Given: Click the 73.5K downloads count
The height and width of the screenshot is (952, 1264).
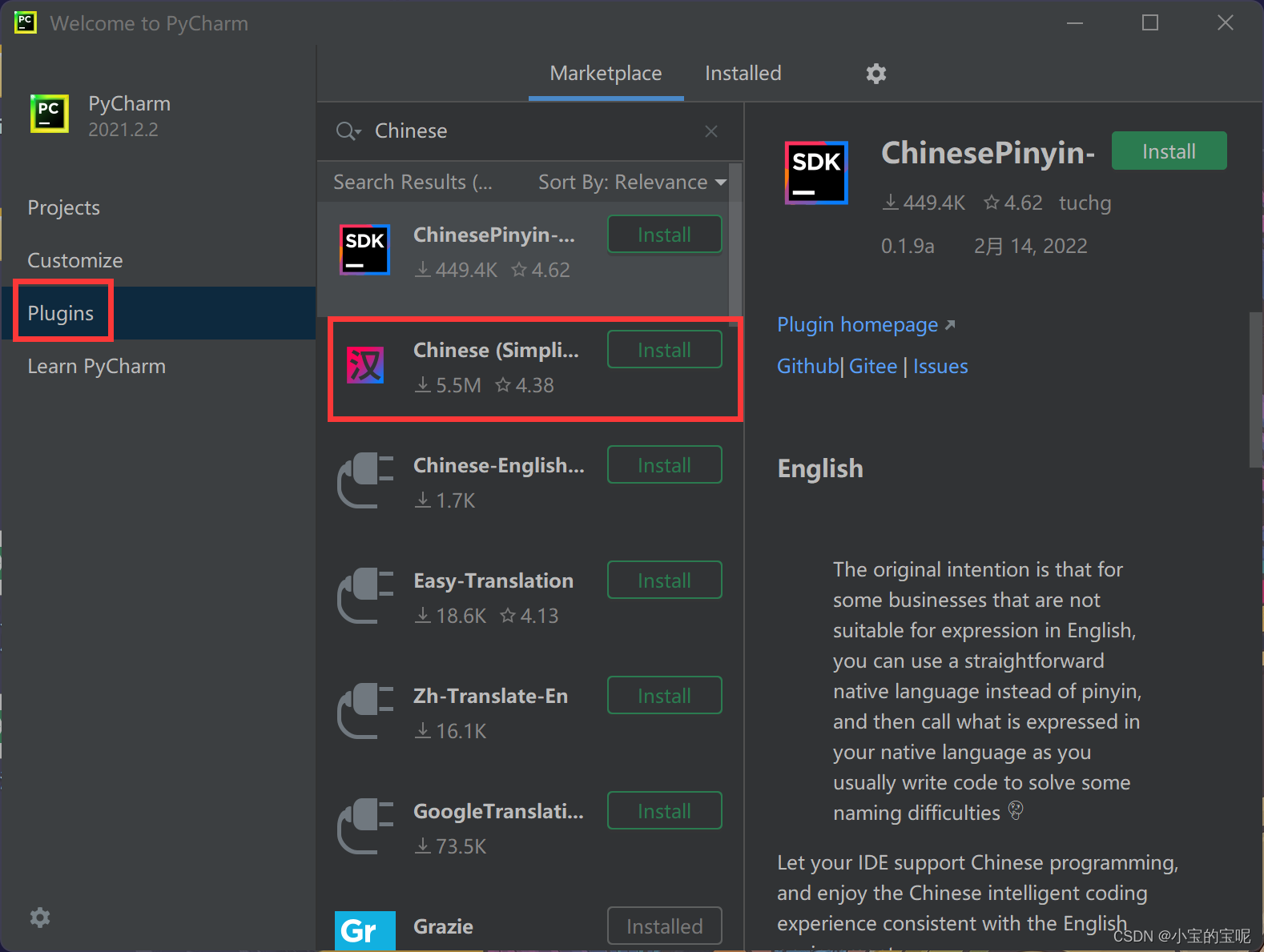Looking at the screenshot, I should click(450, 846).
